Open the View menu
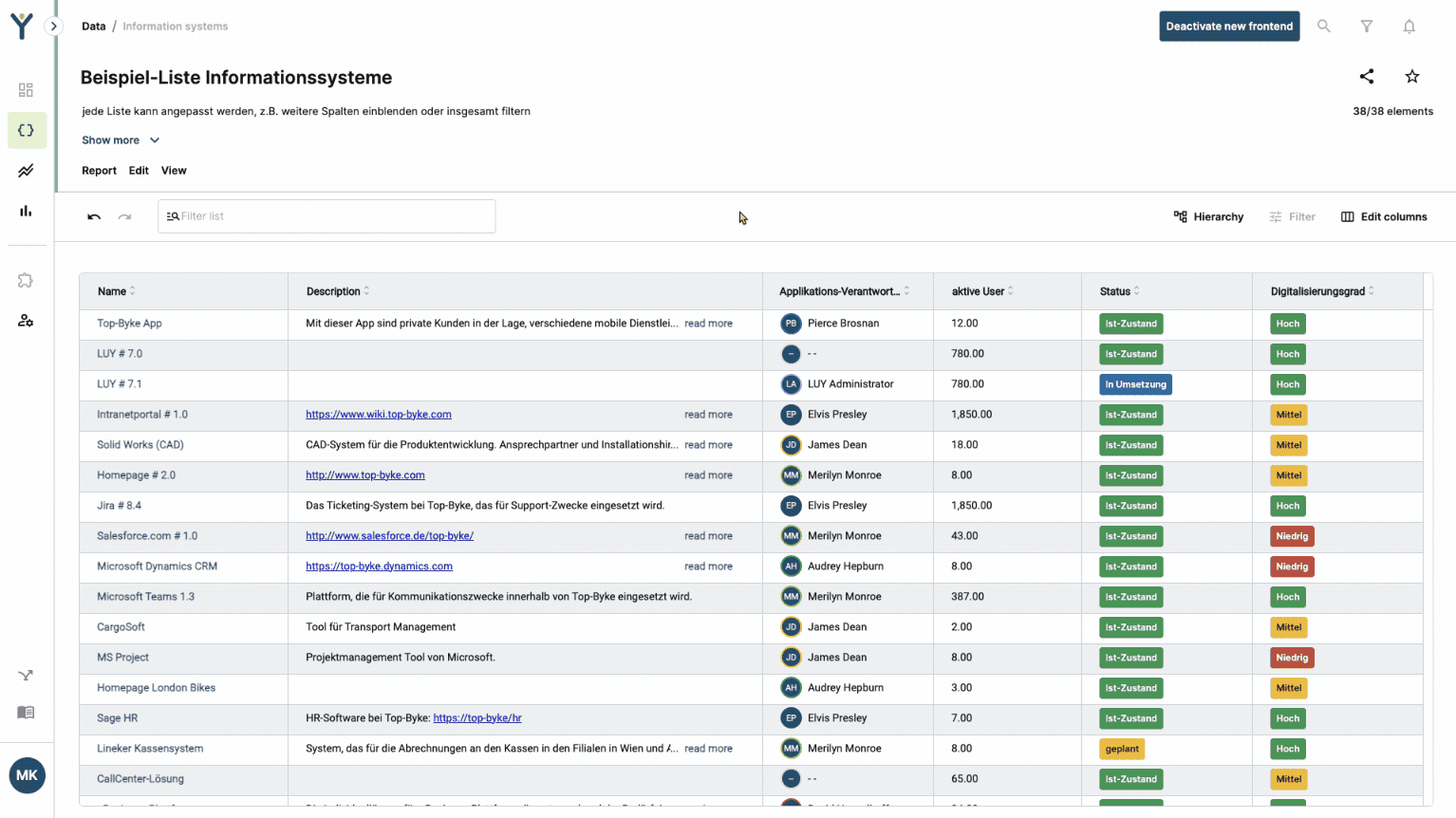This screenshot has height=818, width=1456. [174, 171]
